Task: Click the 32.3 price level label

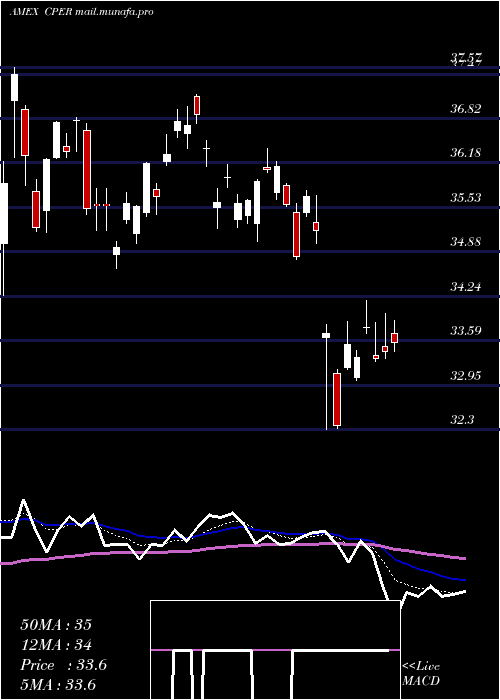Action: (462, 420)
